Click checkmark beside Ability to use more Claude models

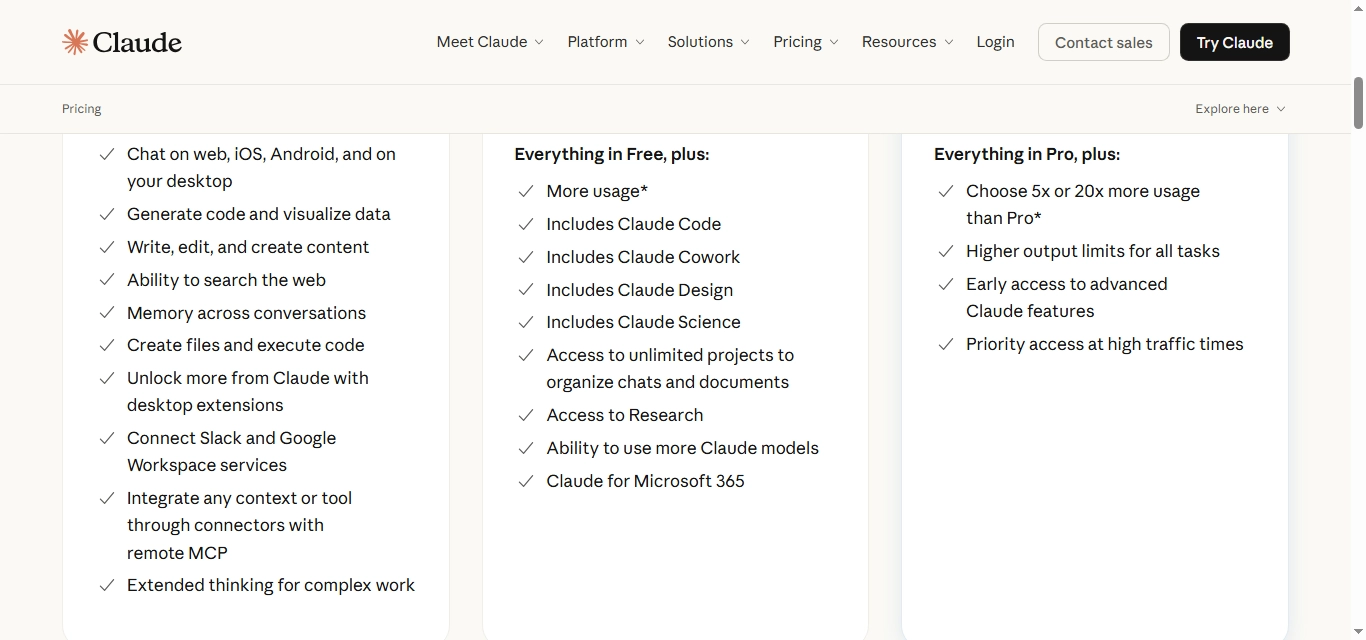(526, 449)
